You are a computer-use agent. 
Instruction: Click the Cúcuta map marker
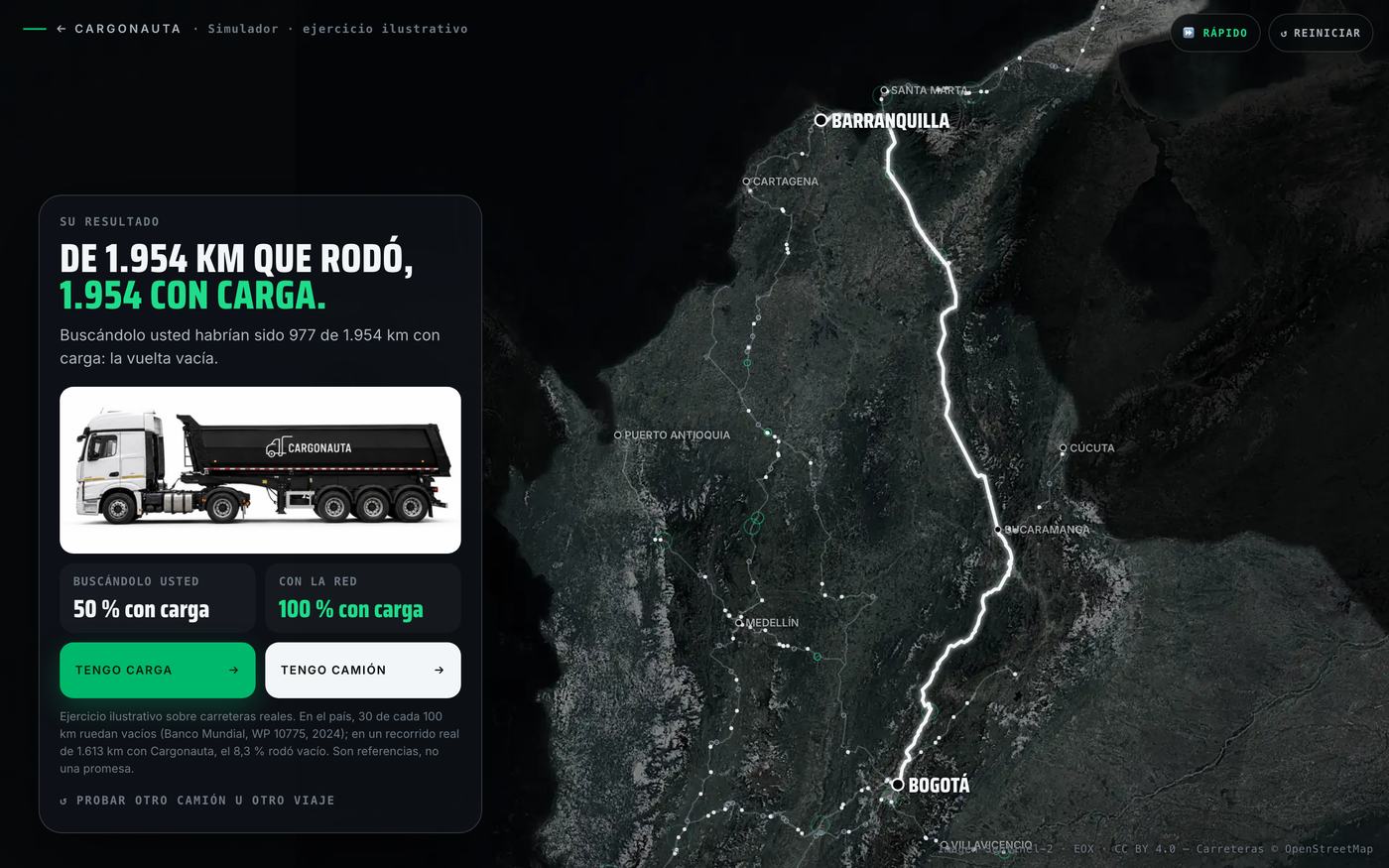(x=1063, y=448)
